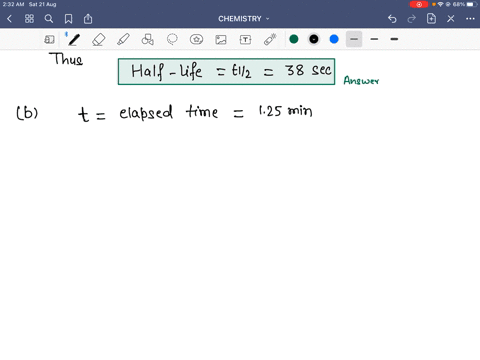
Task: Tap the handwritten word 'Thus'
Action: 66,59
